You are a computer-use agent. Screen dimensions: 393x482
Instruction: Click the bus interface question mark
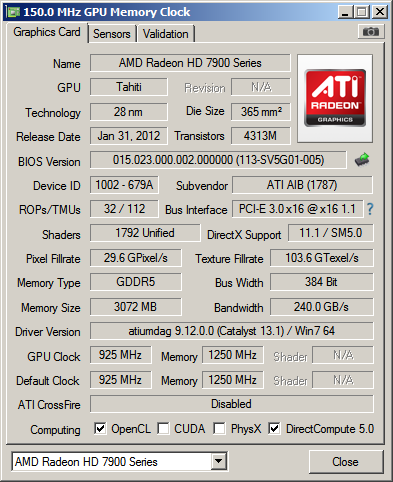pyautogui.click(x=370, y=209)
